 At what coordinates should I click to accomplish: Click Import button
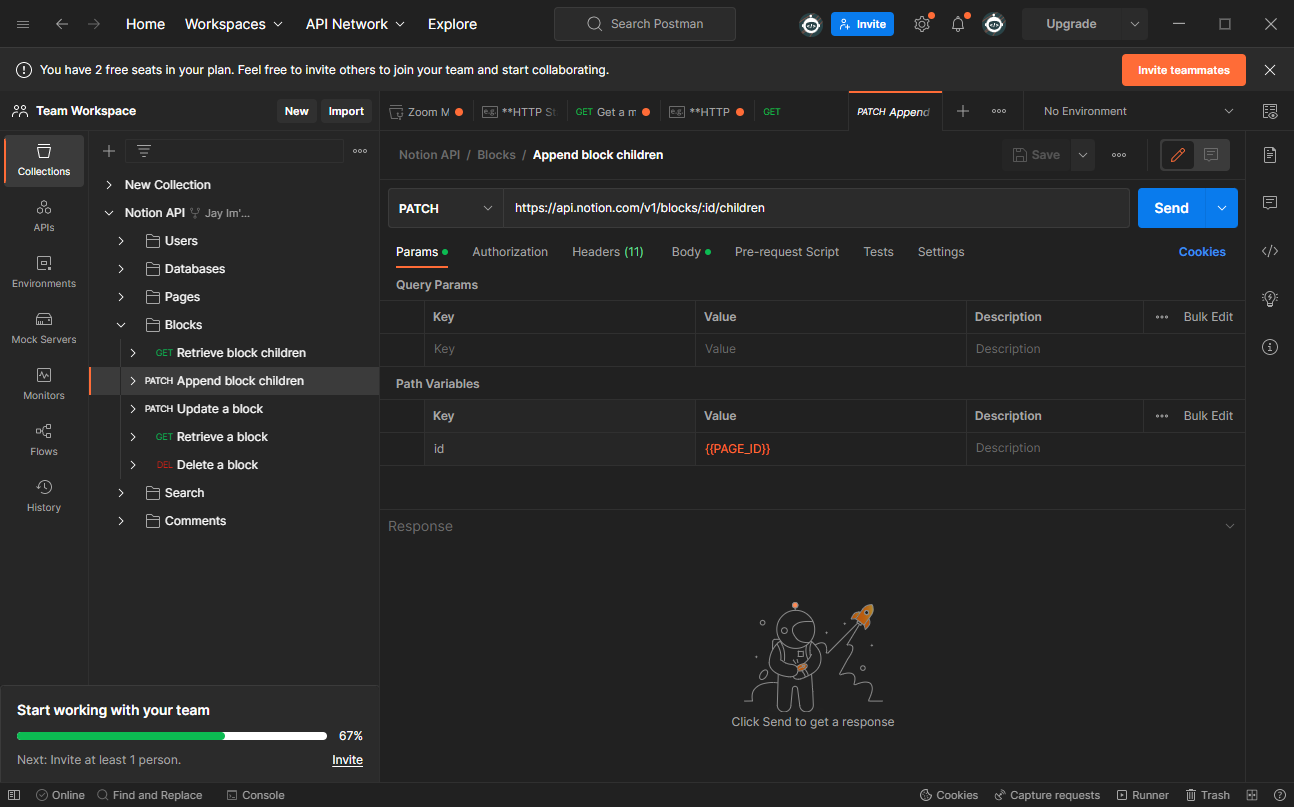(x=347, y=111)
